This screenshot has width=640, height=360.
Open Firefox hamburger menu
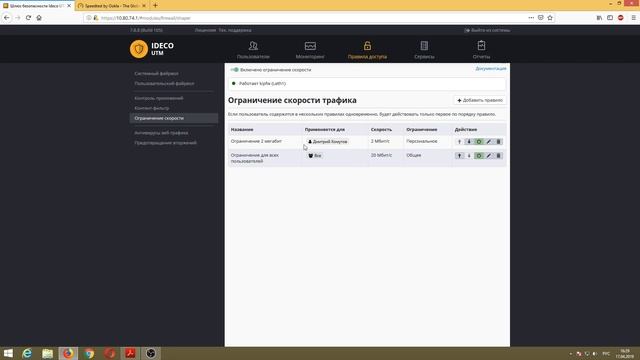click(633, 18)
